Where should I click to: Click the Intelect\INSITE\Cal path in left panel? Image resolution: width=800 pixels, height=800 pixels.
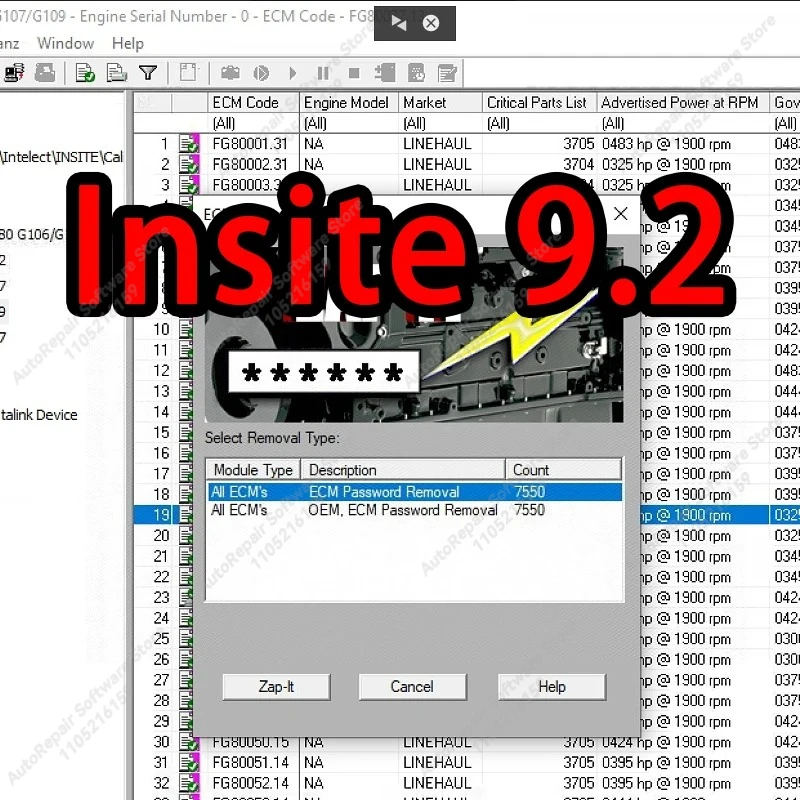[62, 157]
